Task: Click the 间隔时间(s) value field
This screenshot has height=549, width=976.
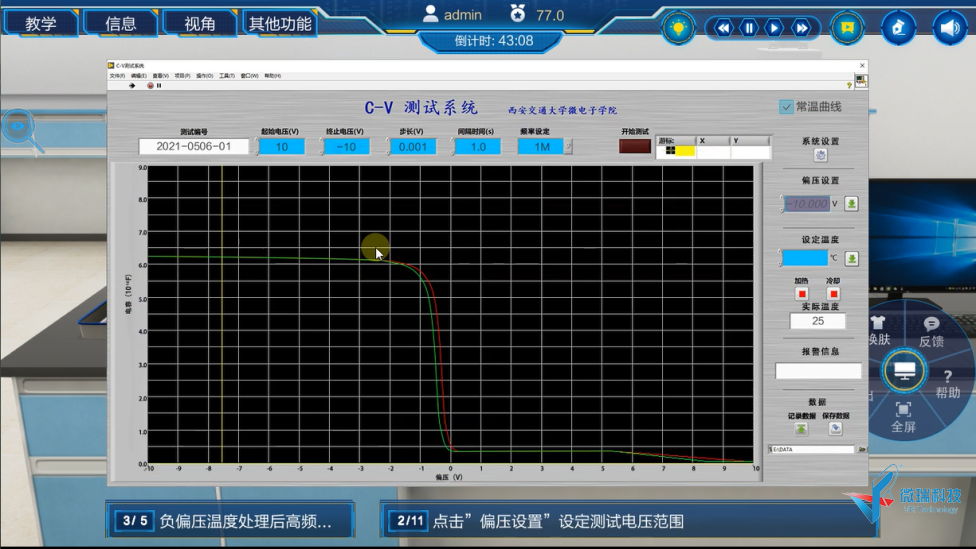Action: click(x=478, y=147)
